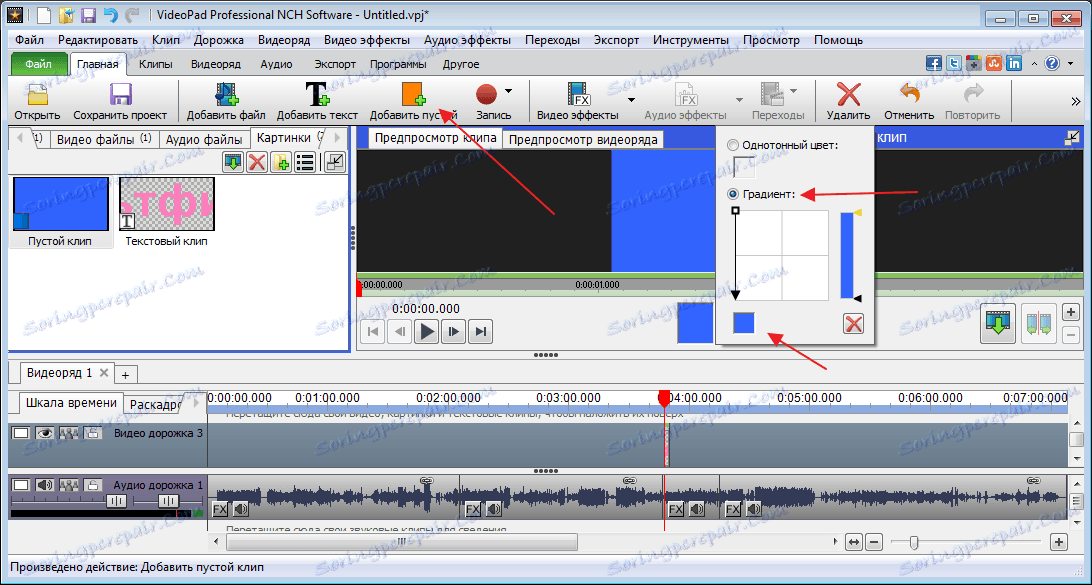
Task: Click the Undo arrow icon
Action: (909, 94)
